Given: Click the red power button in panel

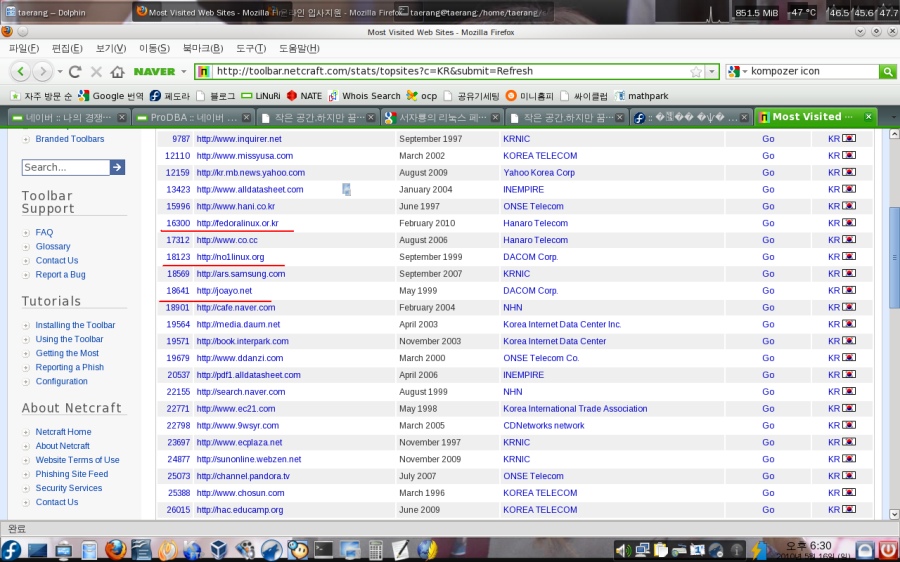Looking at the screenshot, I should point(889,550).
